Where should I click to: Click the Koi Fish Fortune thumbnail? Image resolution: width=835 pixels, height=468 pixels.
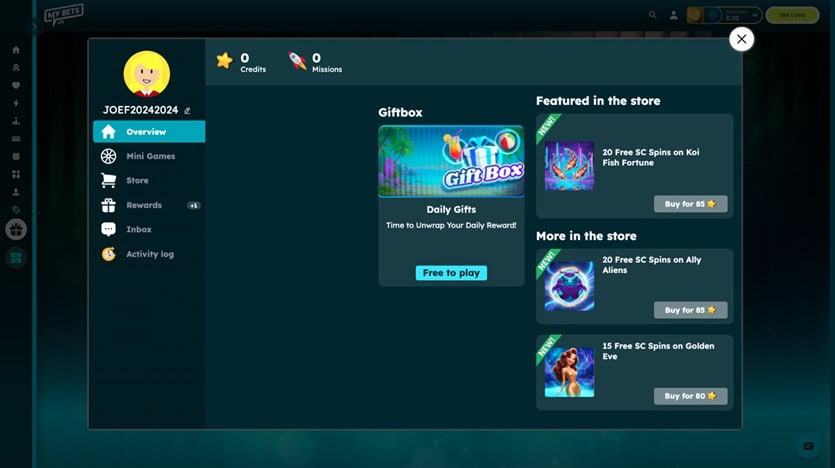click(x=569, y=166)
